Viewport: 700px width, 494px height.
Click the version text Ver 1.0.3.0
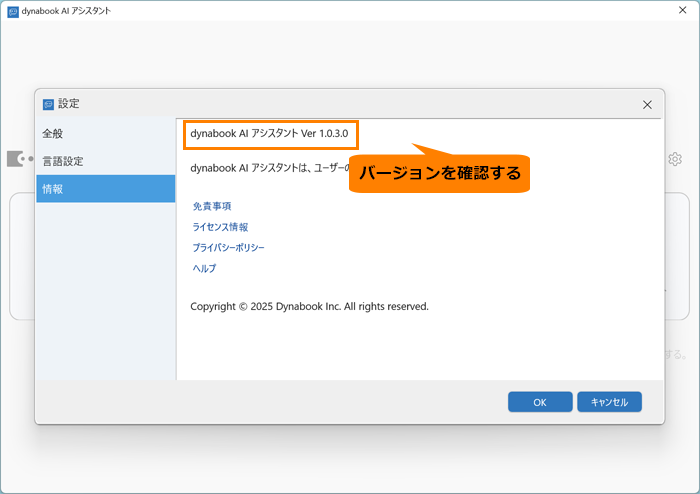(x=325, y=133)
